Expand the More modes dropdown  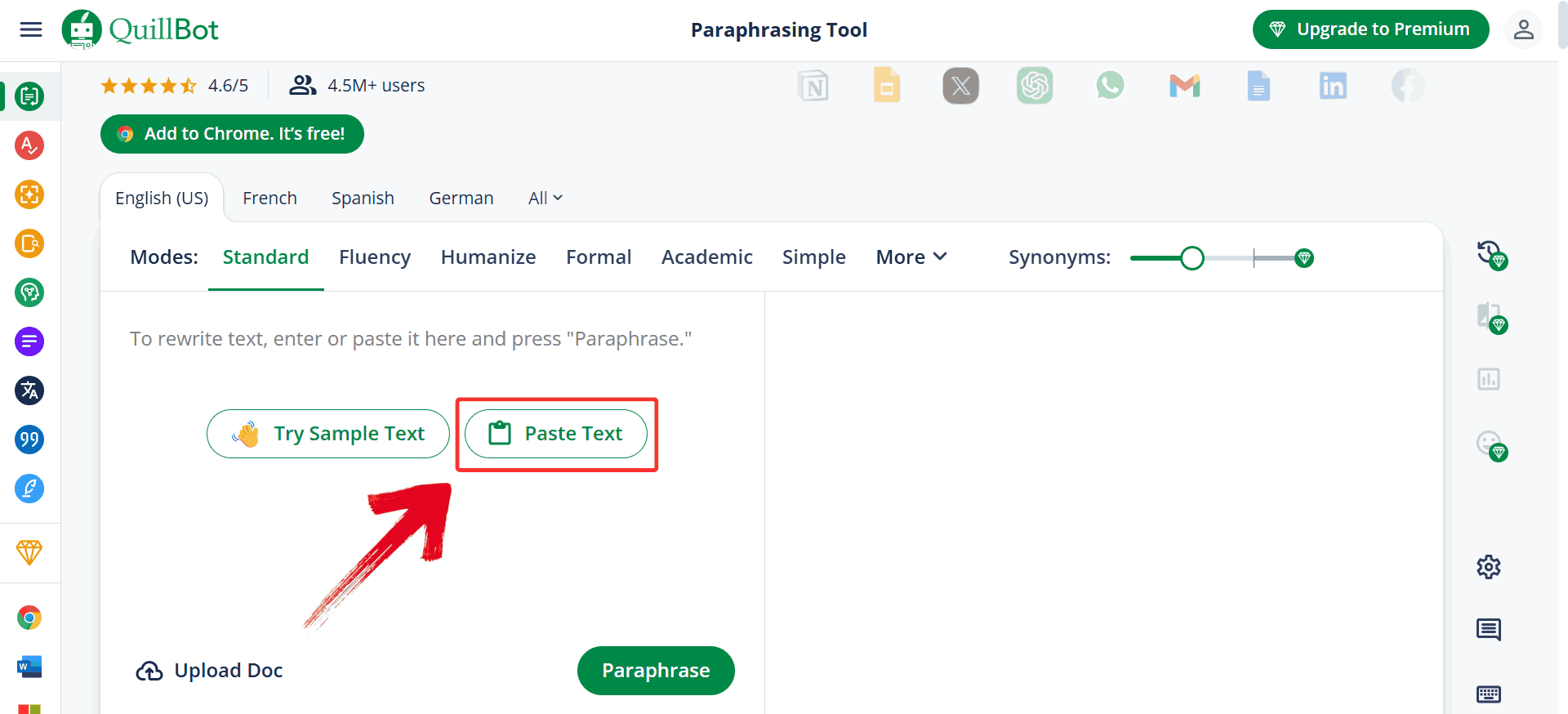[x=911, y=257]
